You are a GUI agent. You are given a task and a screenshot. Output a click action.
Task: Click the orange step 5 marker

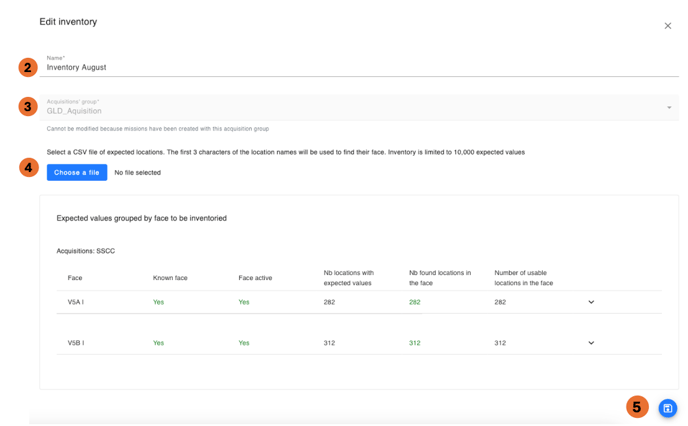click(637, 407)
